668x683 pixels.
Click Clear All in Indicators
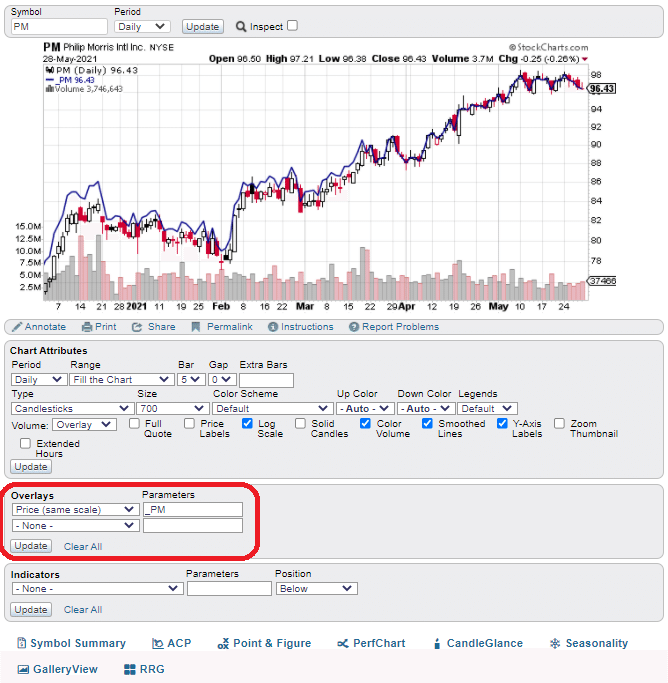83,610
